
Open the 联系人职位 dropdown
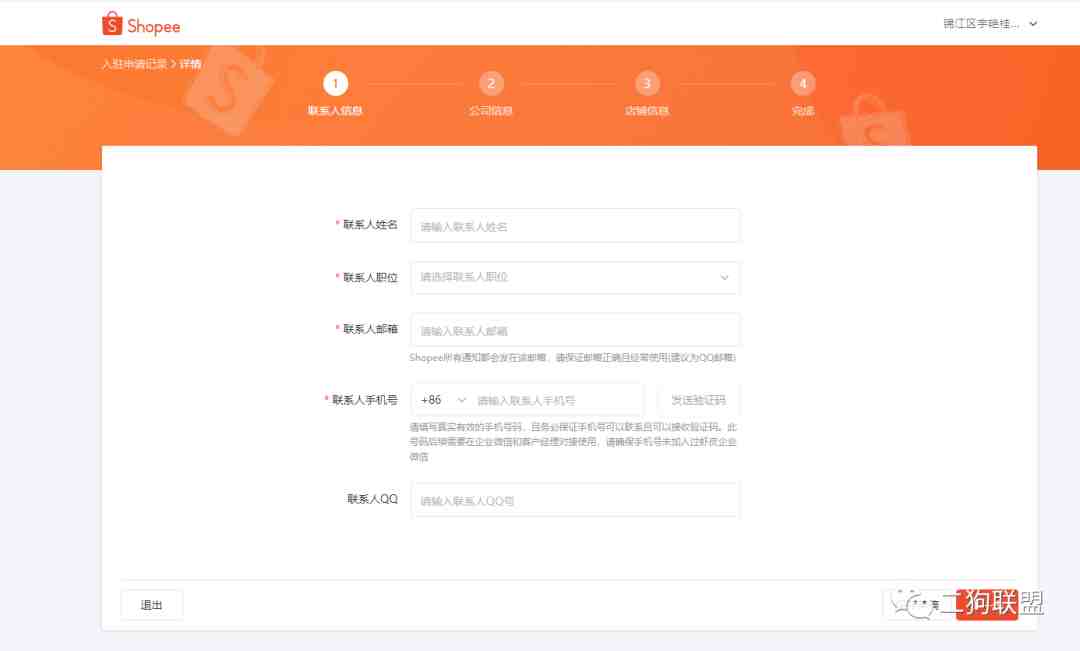point(575,278)
